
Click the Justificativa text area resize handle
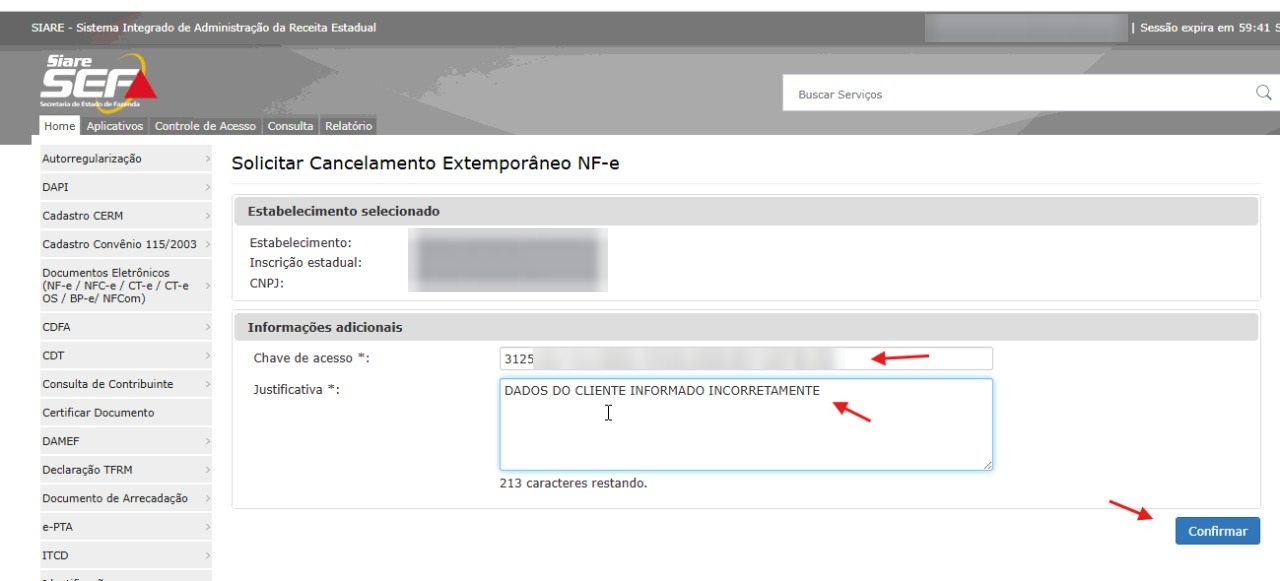[987, 464]
